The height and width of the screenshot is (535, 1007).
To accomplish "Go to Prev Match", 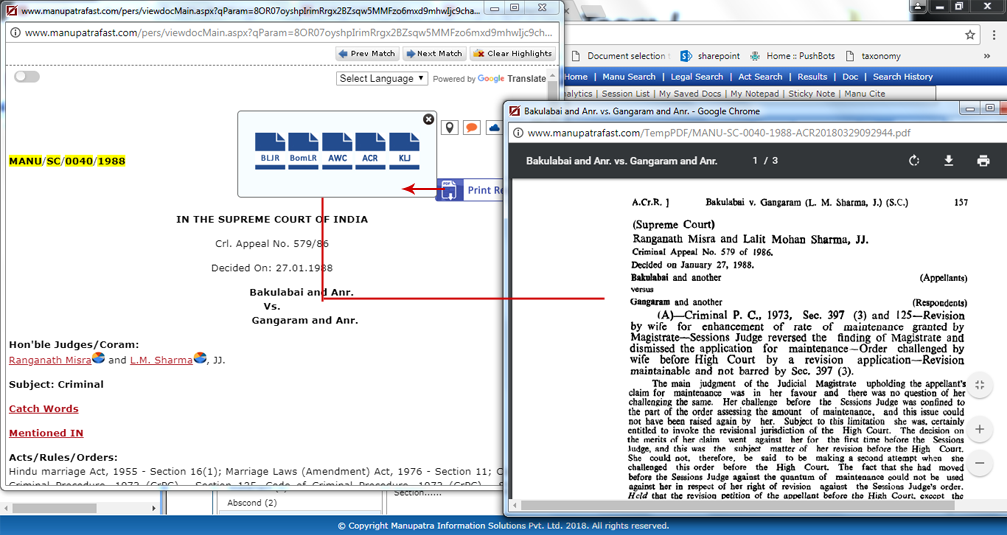I will (x=367, y=54).
